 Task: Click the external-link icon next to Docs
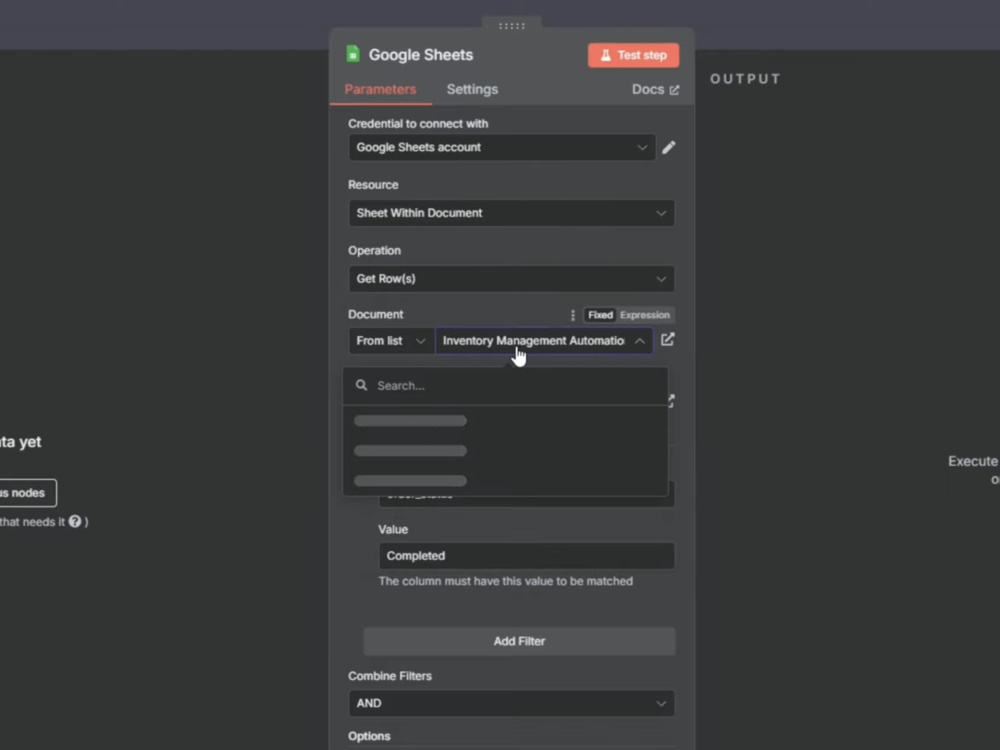pos(674,90)
